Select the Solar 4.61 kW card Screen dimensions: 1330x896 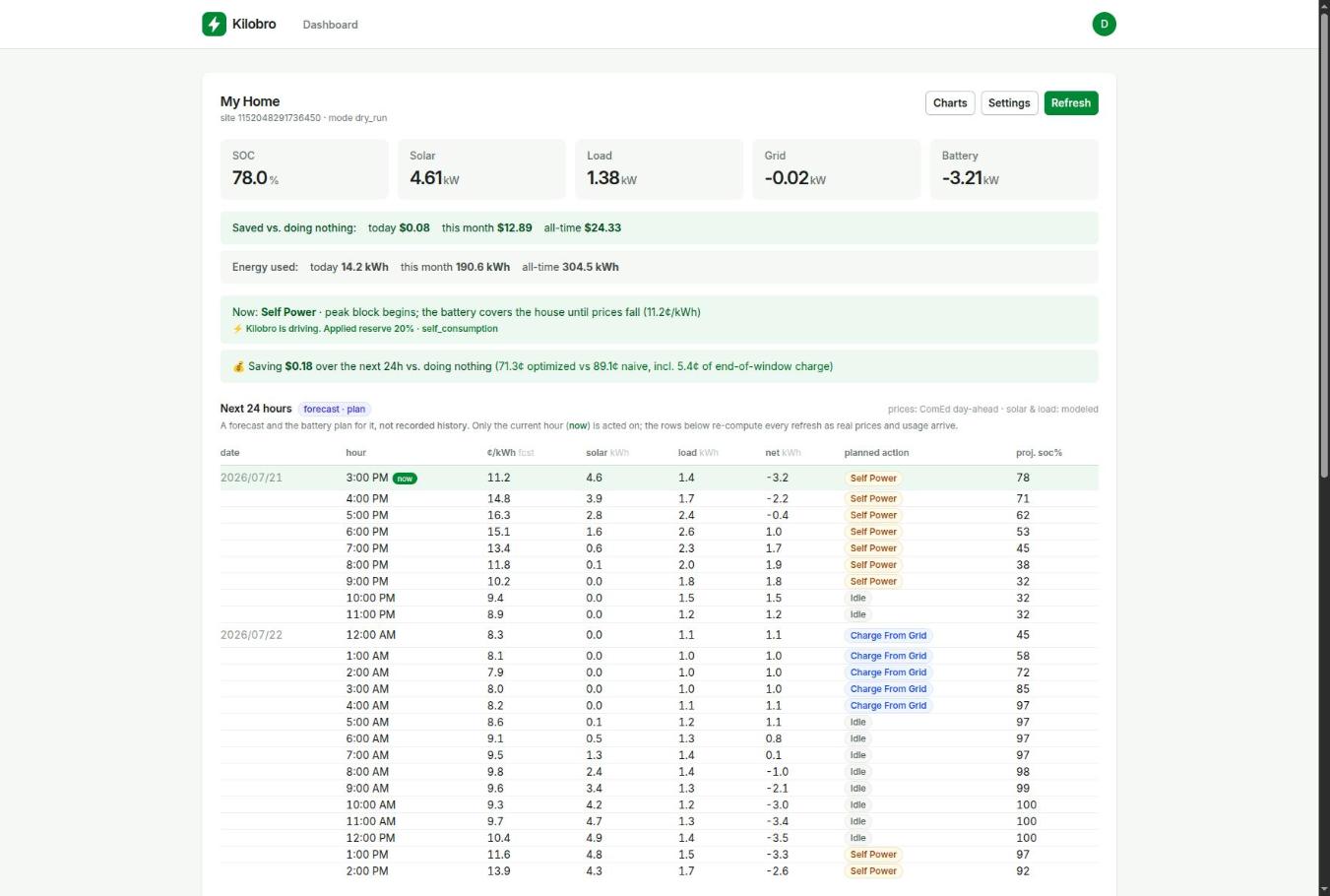pos(481,169)
